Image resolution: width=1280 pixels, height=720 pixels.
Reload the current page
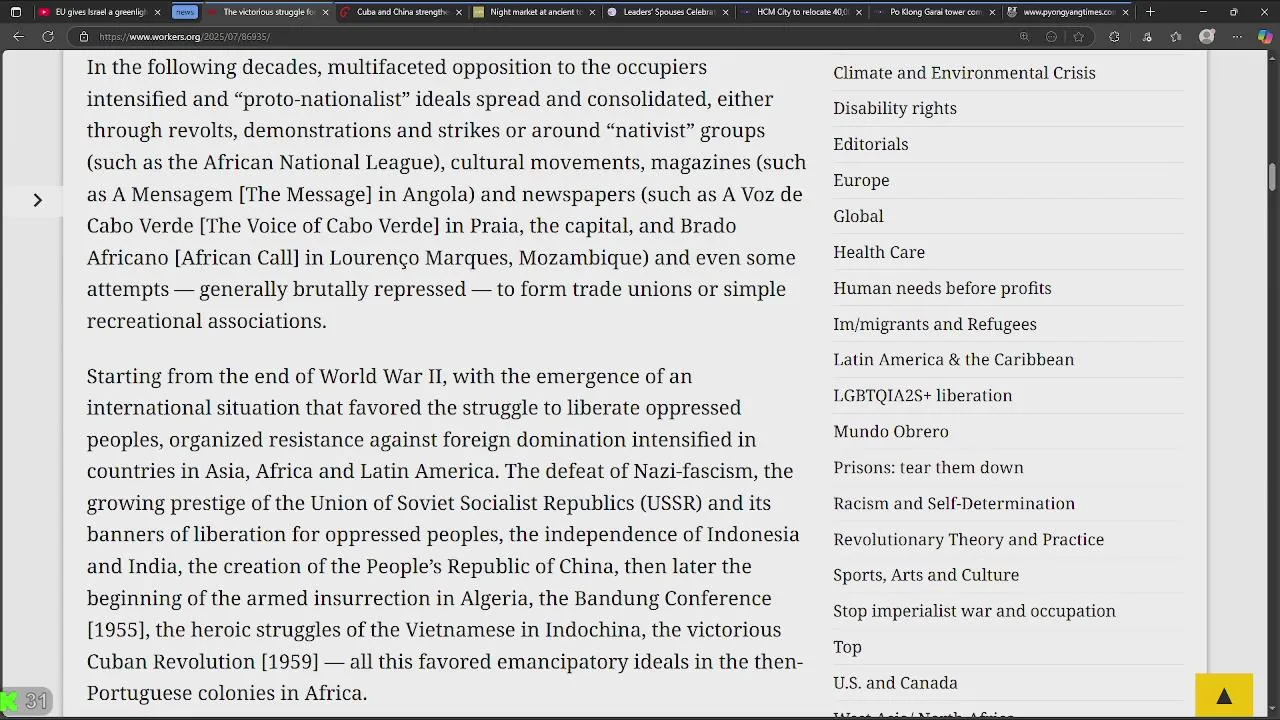point(47,36)
